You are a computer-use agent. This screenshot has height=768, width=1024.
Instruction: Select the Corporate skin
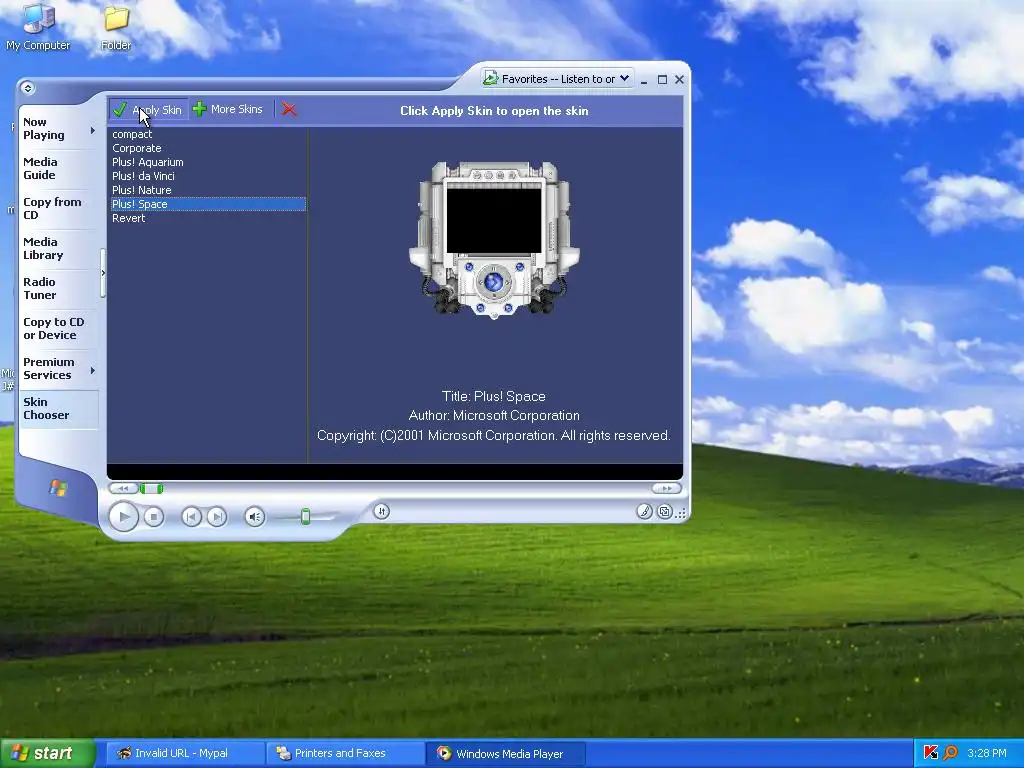[x=208, y=148]
